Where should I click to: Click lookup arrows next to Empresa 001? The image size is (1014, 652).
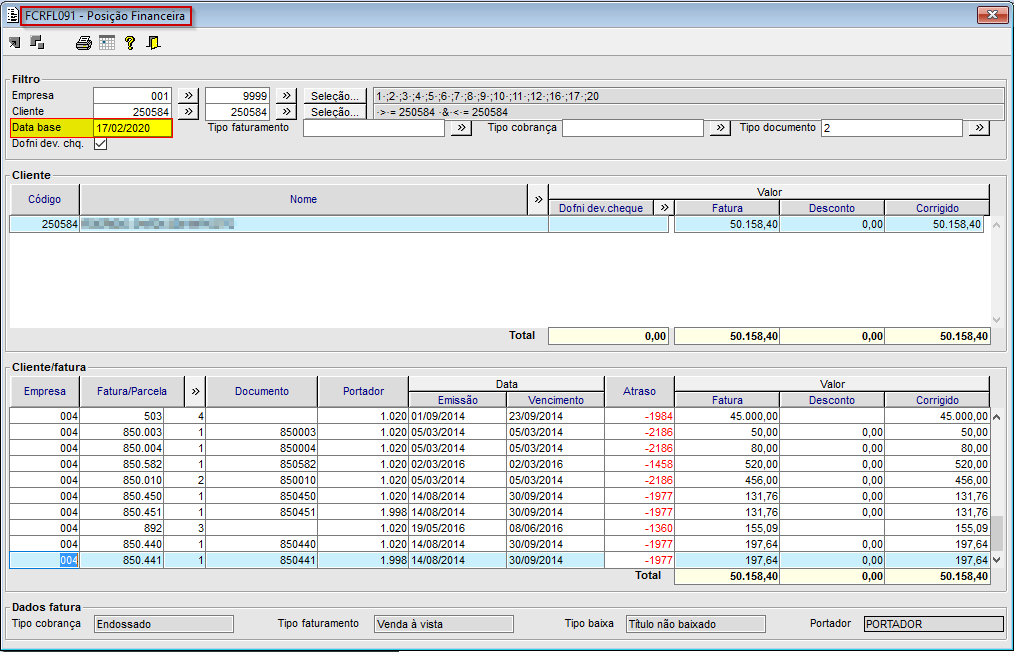[x=187, y=96]
